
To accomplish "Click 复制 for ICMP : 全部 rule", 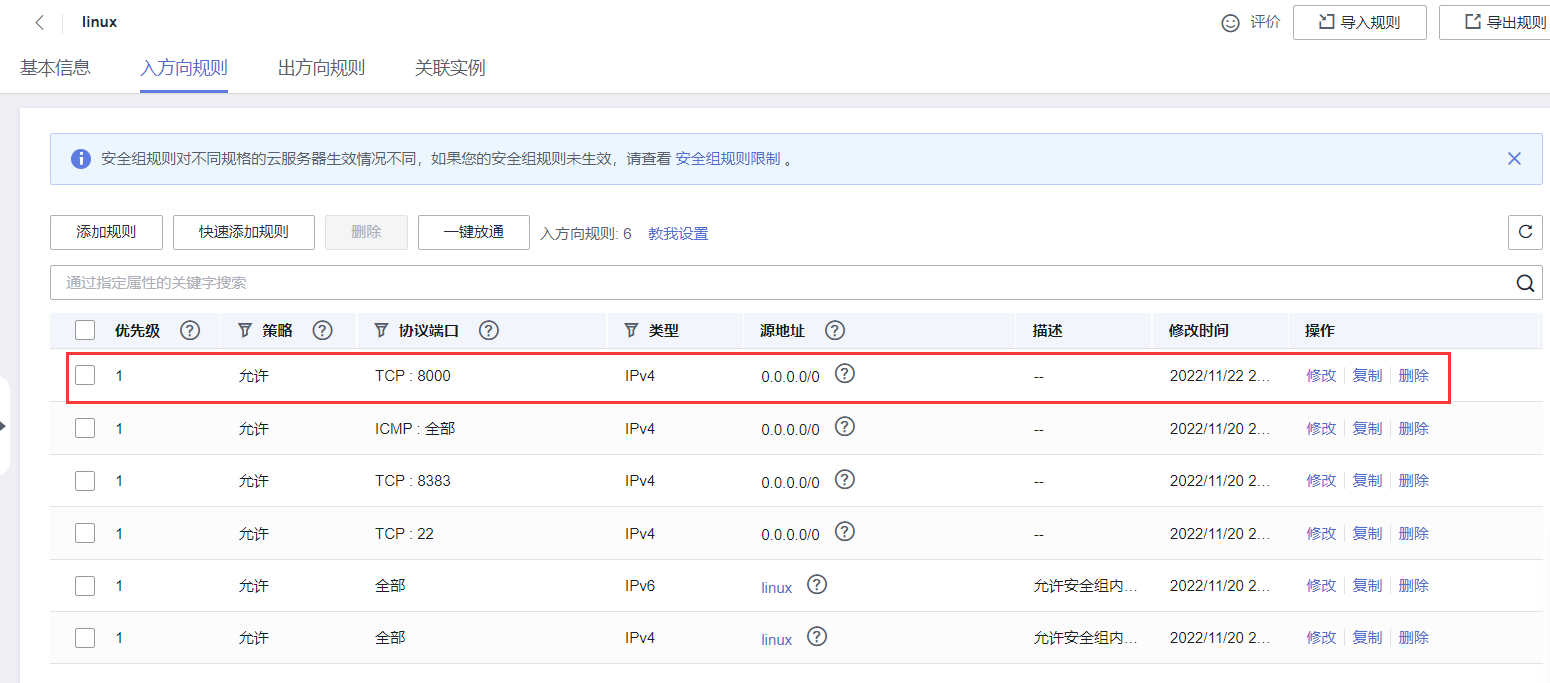I will click(1367, 428).
